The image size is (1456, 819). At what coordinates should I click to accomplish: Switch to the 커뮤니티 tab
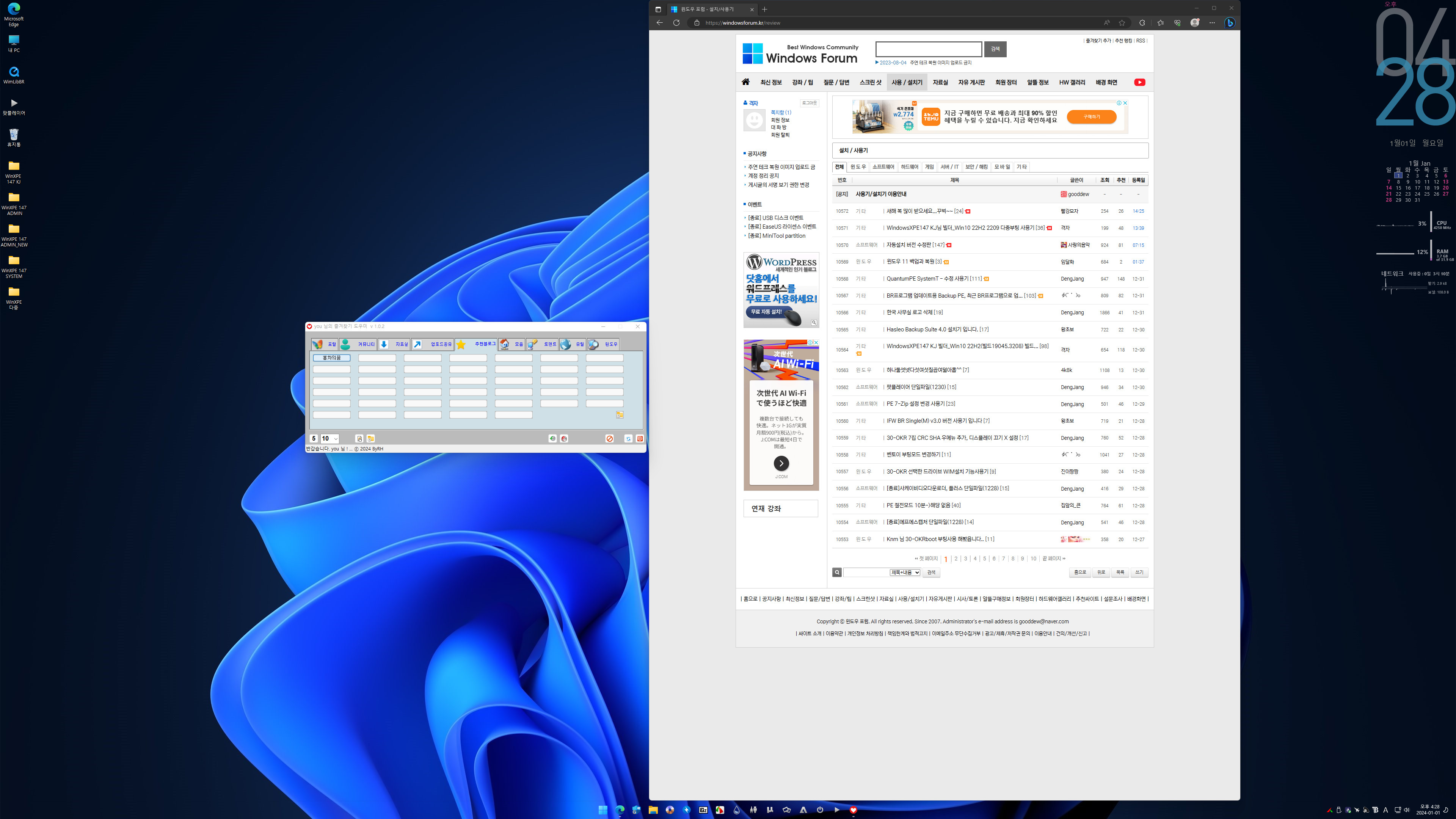click(x=358, y=344)
